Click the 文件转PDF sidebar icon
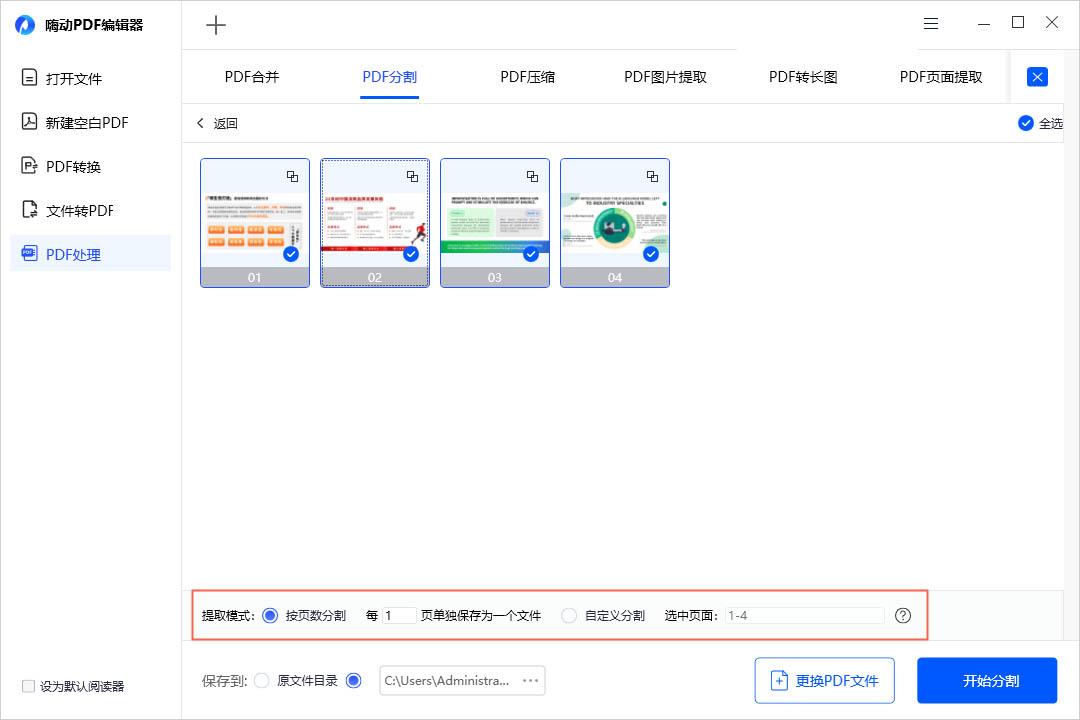The image size is (1080, 720). [29, 209]
